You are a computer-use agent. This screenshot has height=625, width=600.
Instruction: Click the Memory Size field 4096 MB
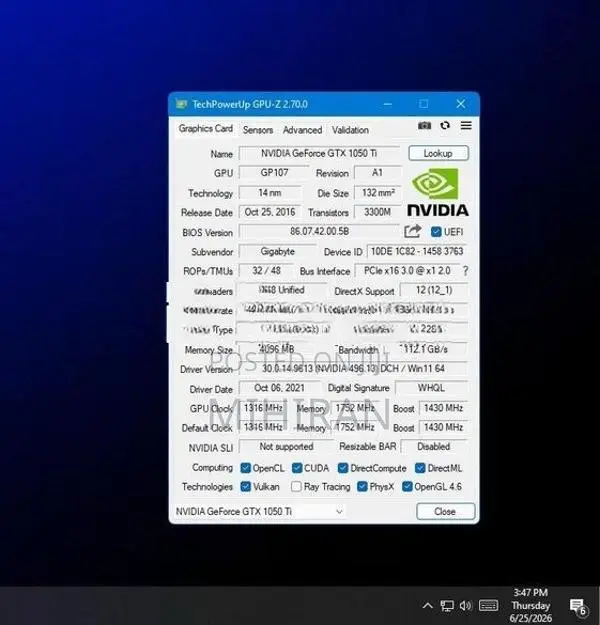coord(276,349)
